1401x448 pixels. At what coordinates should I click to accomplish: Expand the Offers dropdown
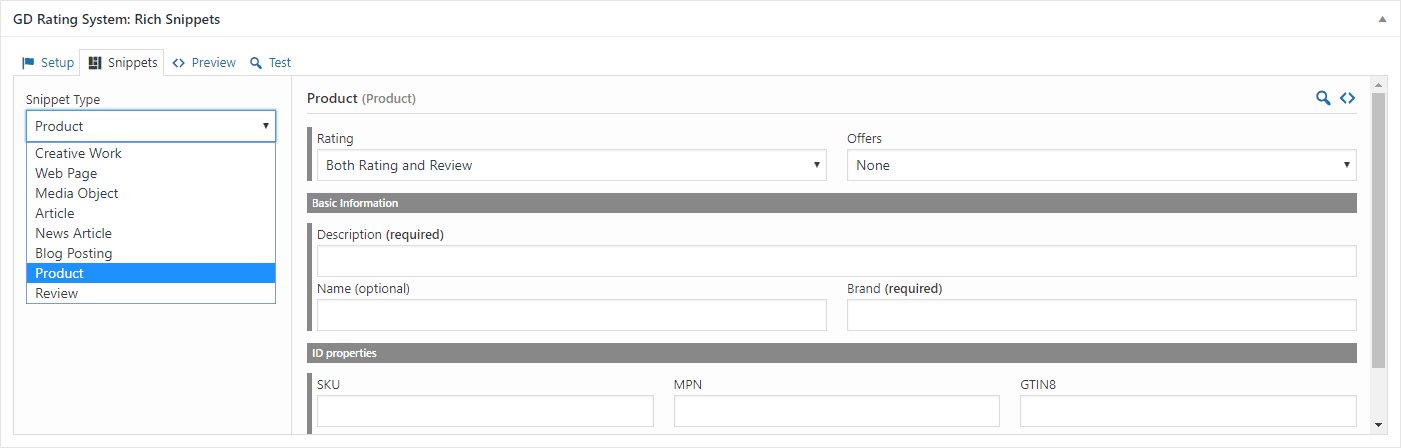pyautogui.click(x=1101, y=165)
